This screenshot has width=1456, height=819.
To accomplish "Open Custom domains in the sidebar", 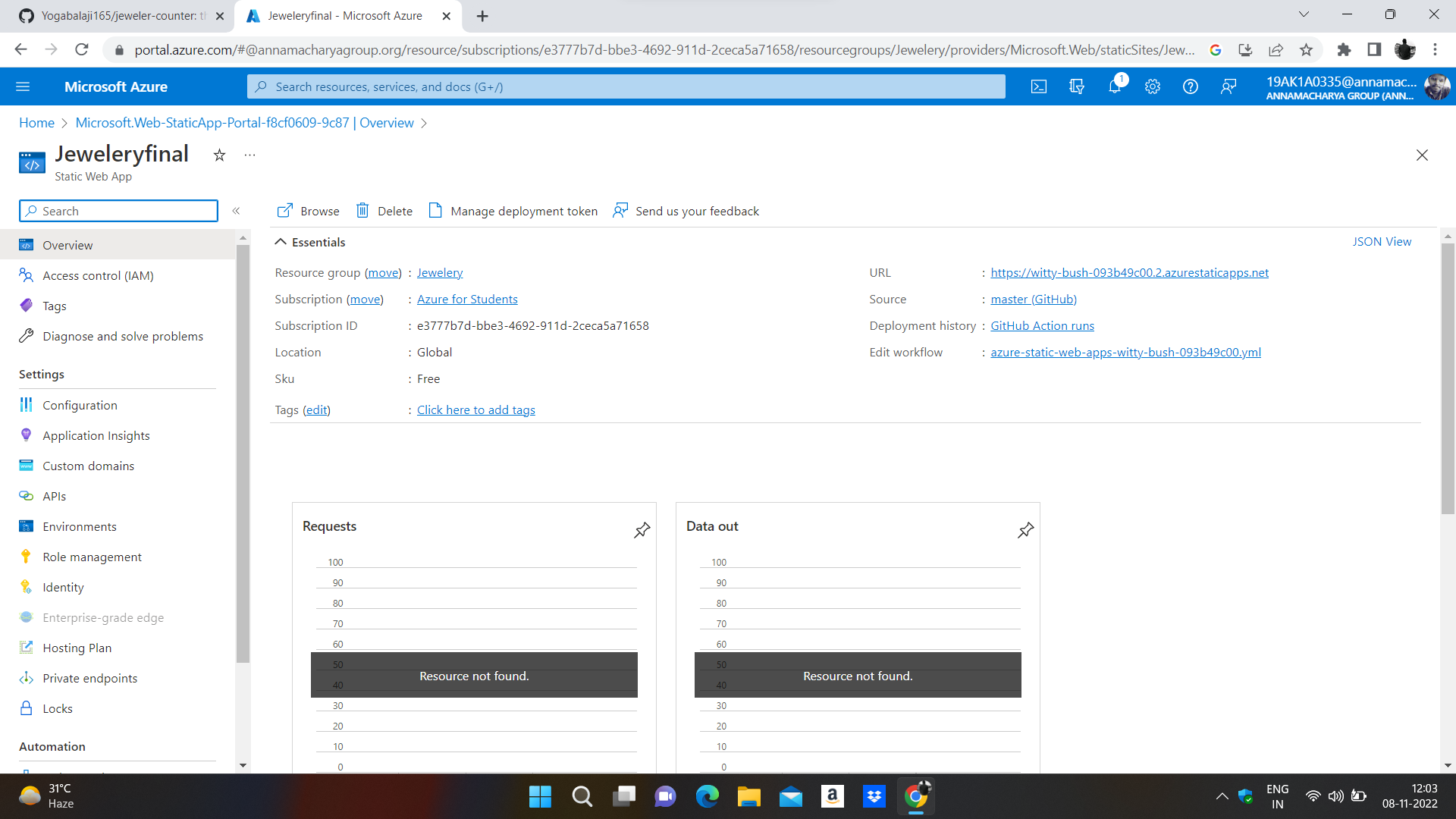I will point(88,466).
